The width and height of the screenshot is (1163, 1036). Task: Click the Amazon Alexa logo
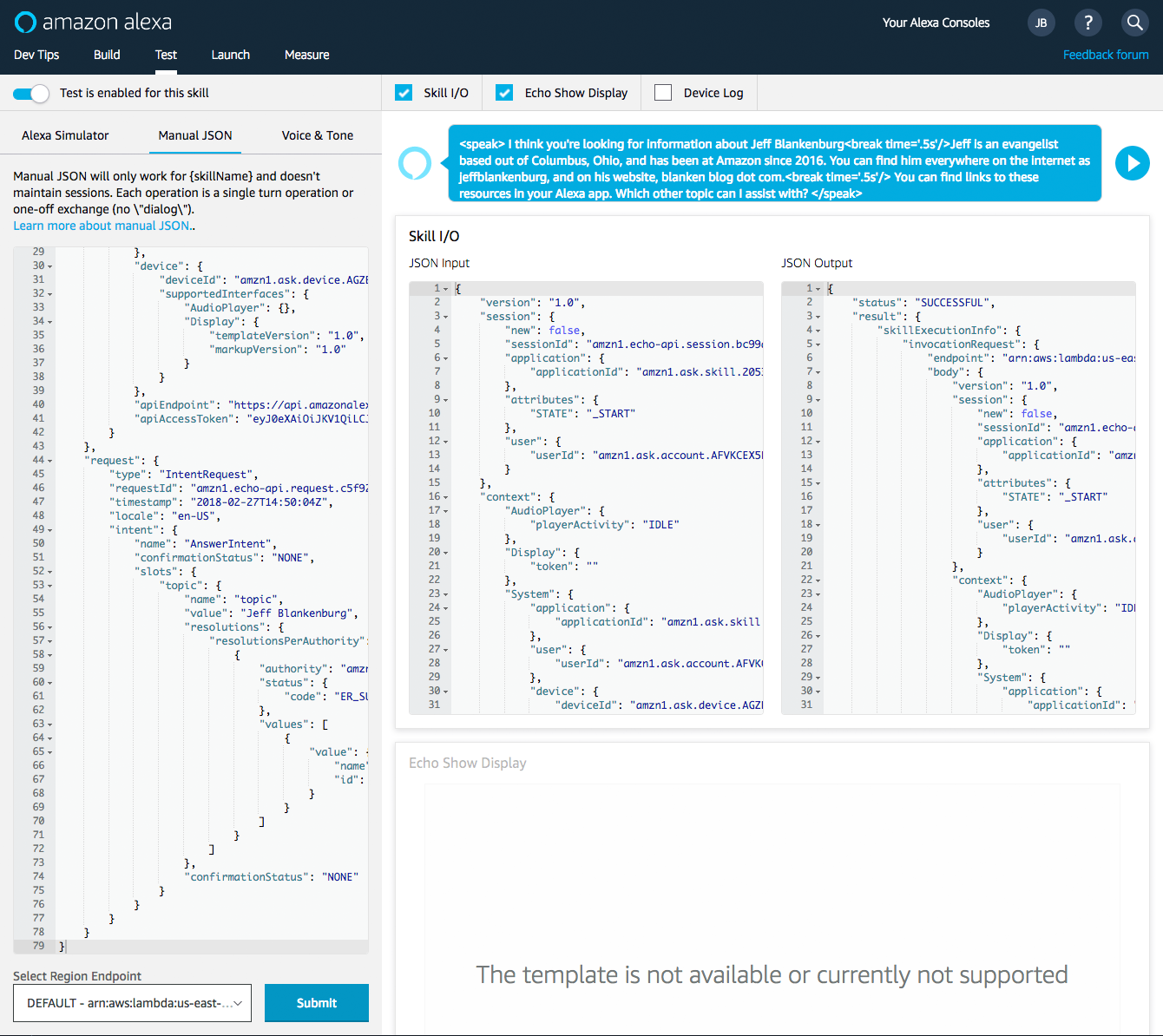[93, 23]
